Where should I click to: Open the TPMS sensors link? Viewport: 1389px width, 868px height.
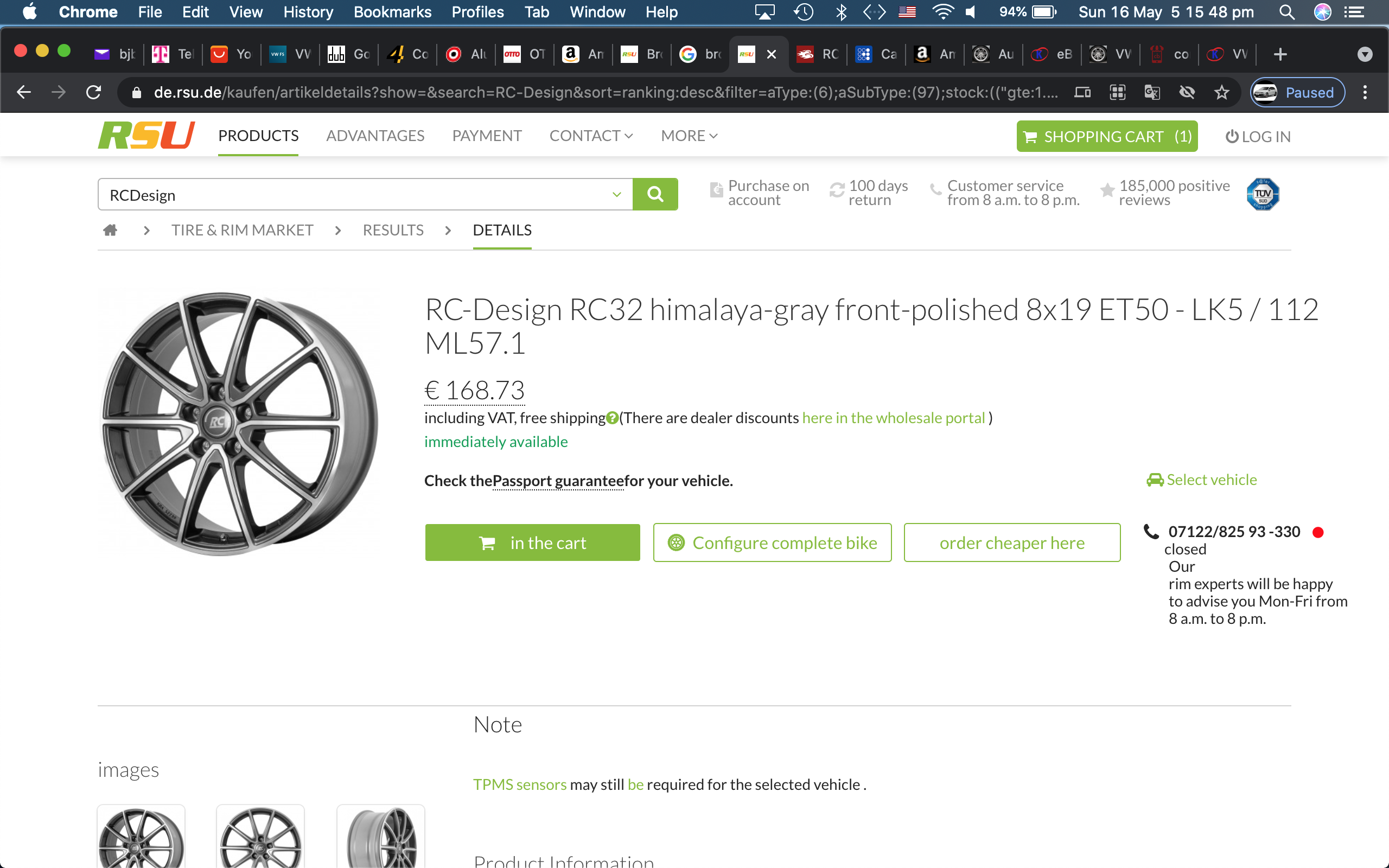(x=519, y=785)
